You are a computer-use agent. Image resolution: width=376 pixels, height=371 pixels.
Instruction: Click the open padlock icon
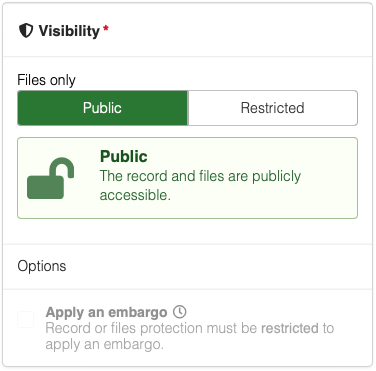(x=50, y=178)
